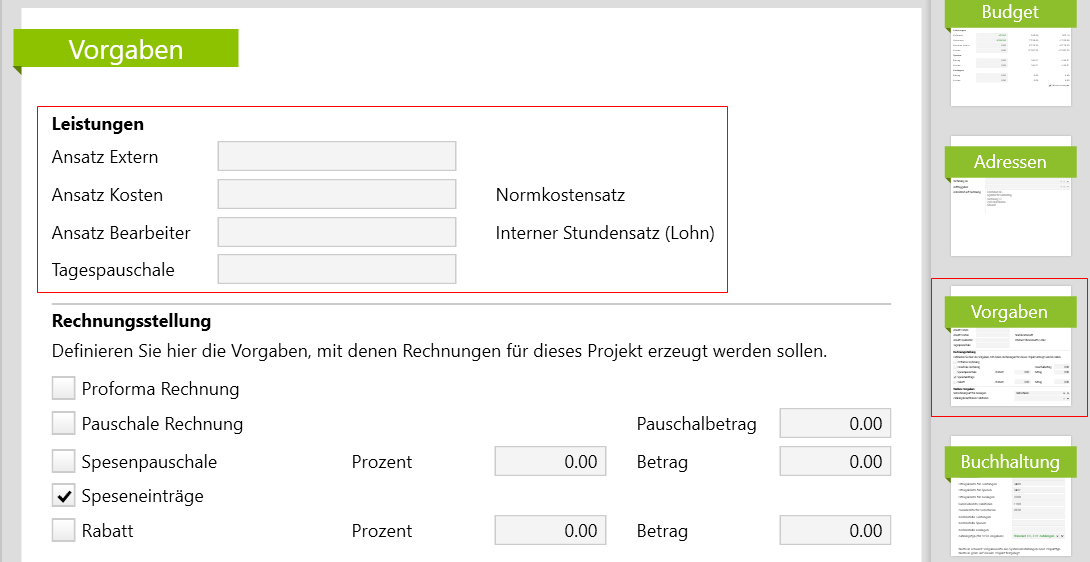Image resolution: width=1090 pixels, height=562 pixels.
Task: Click the green Vorgaben header banner
Action: coord(126,49)
